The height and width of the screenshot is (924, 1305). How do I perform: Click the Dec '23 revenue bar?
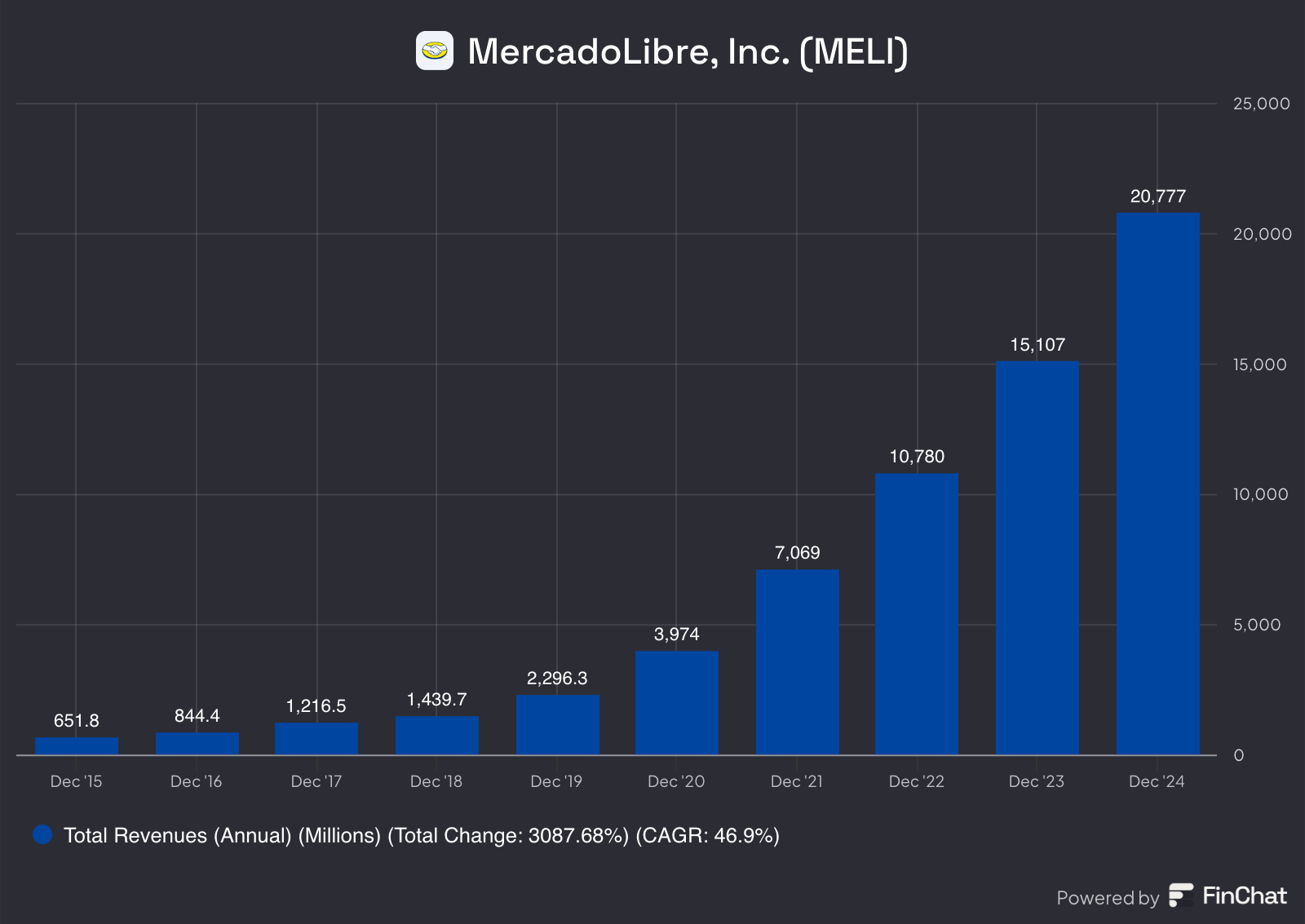pyautogui.click(x=1037, y=558)
